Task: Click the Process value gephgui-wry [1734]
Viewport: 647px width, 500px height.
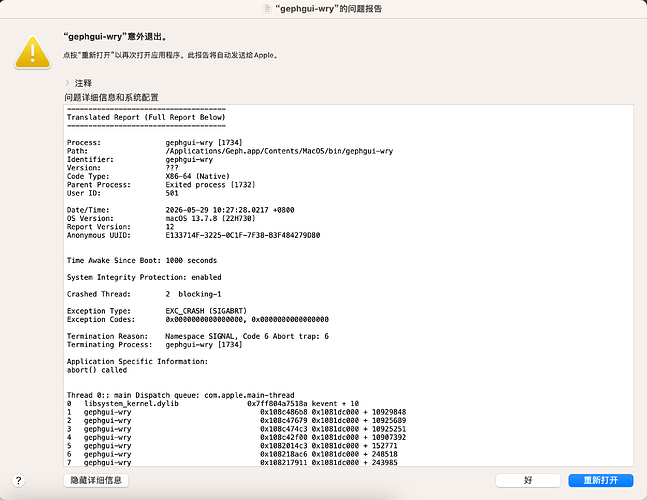Action: pos(204,143)
